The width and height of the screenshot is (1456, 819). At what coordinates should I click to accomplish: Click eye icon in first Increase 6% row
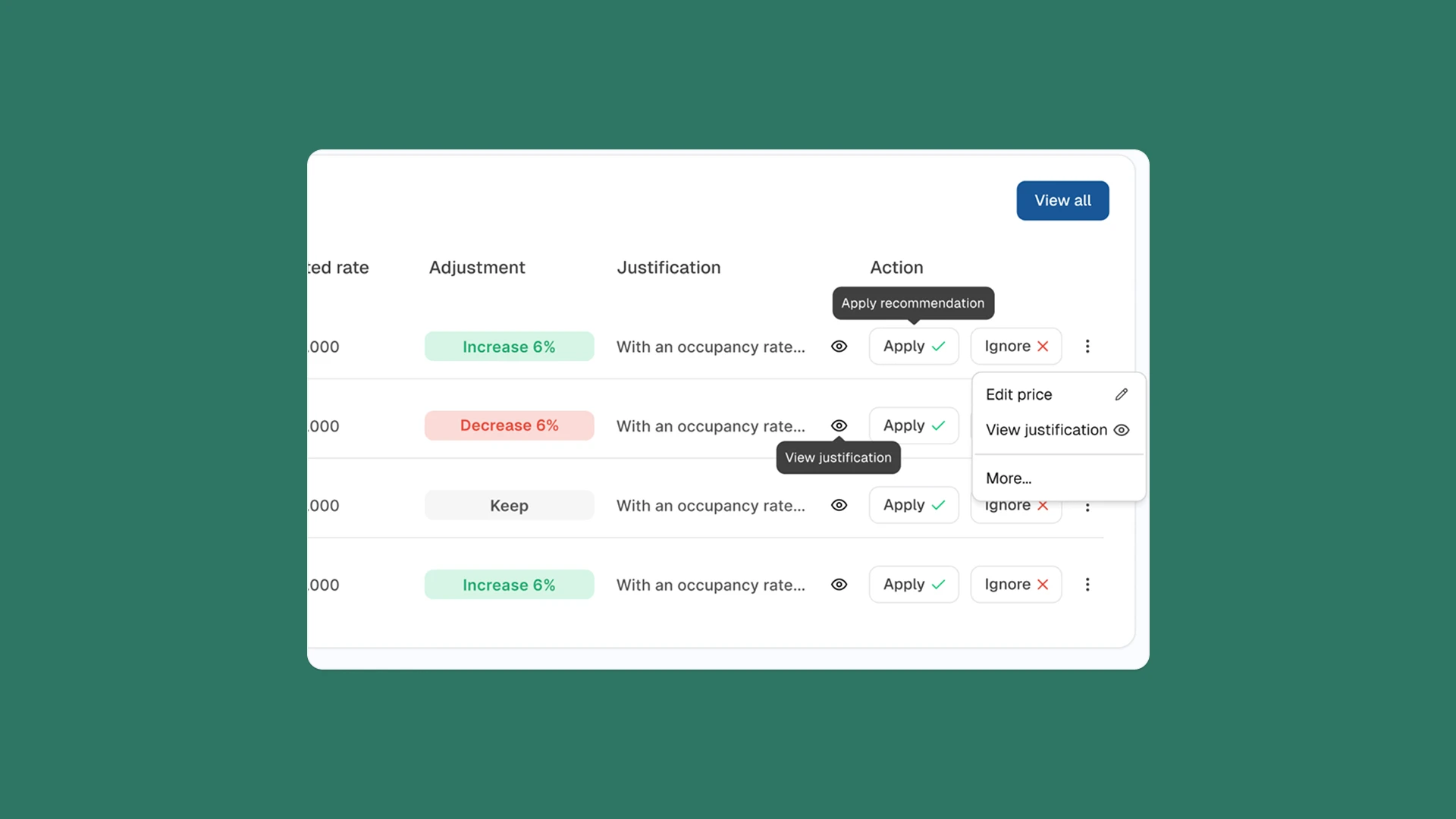(x=839, y=347)
